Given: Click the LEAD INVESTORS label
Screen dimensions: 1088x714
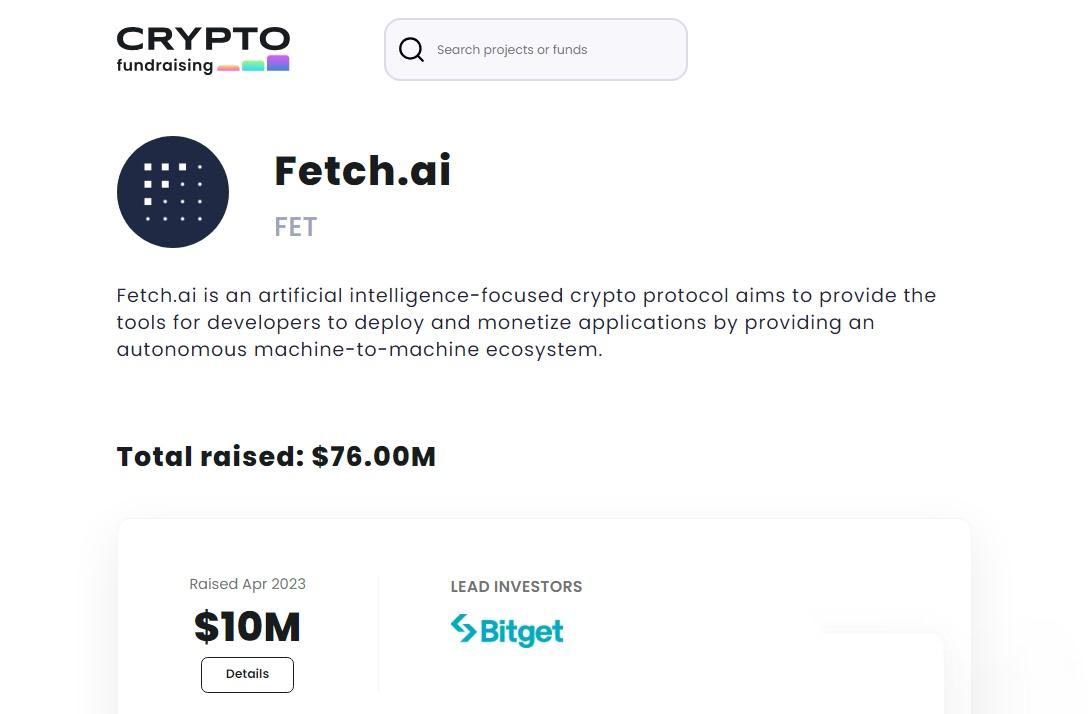Looking at the screenshot, I should (x=516, y=587).
